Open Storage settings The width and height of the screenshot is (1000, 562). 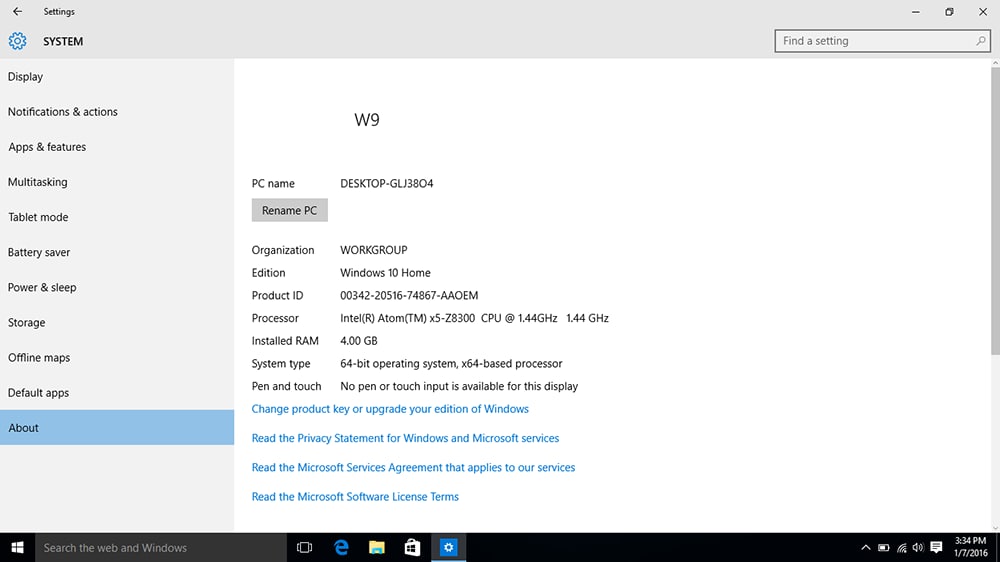coord(117,322)
